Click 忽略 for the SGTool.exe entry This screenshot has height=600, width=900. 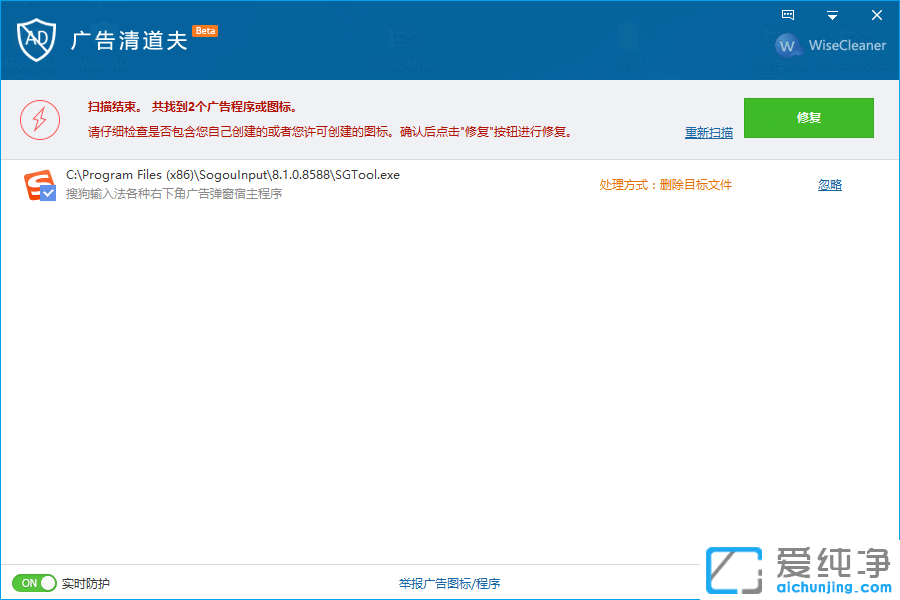[x=830, y=185]
